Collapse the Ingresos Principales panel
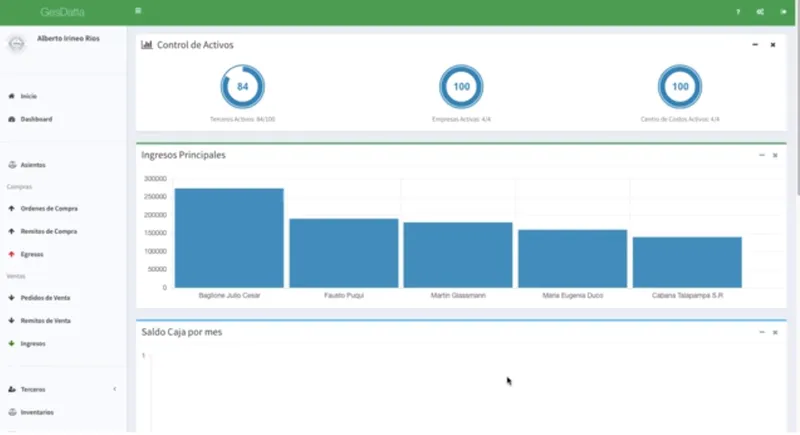 (x=762, y=155)
